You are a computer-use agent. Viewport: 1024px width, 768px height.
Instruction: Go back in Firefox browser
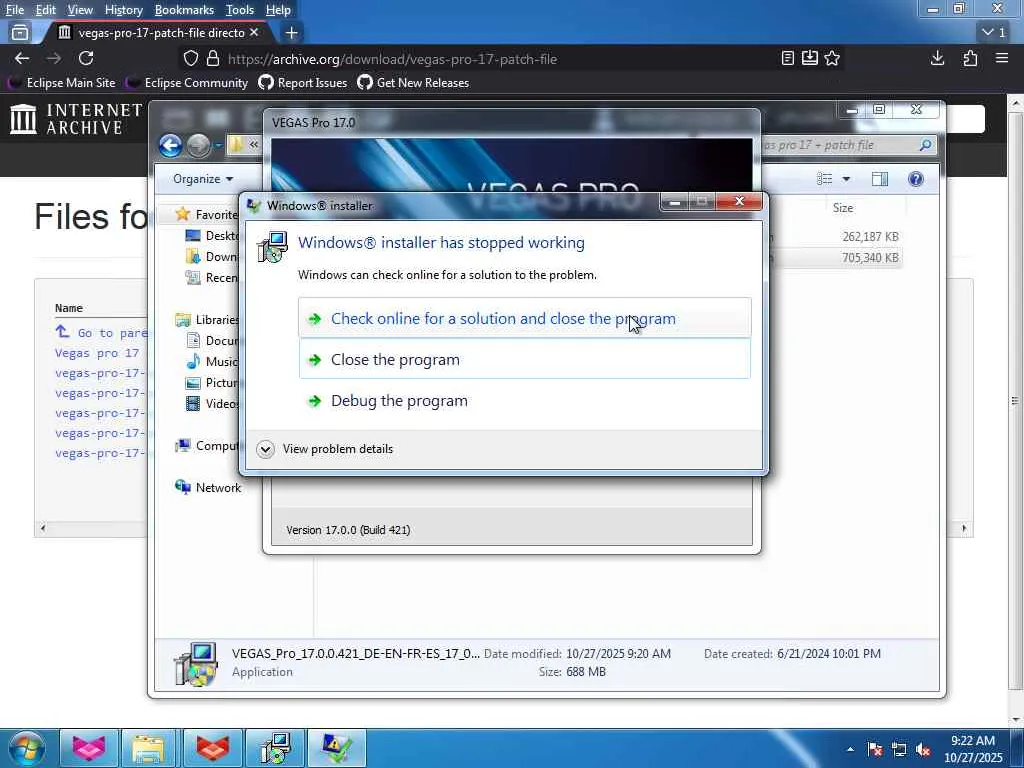[x=22, y=58]
